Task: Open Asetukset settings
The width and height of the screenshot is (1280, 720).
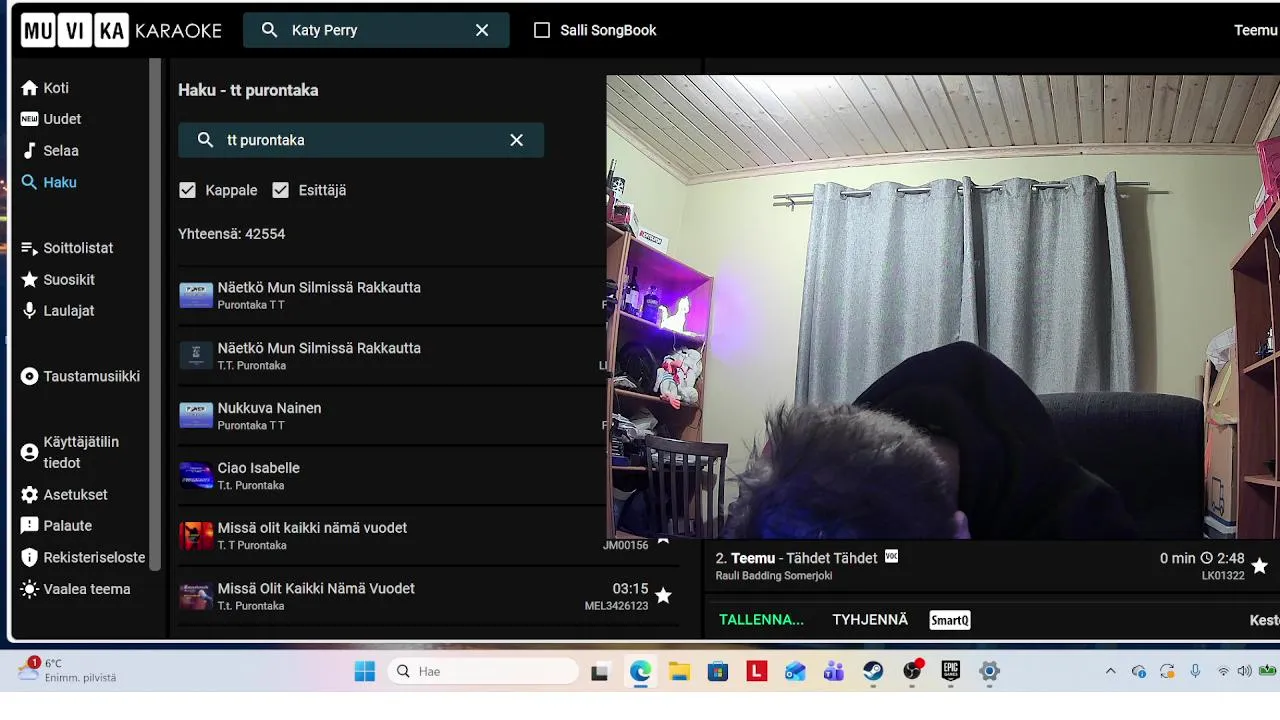Action: point(64,495)
